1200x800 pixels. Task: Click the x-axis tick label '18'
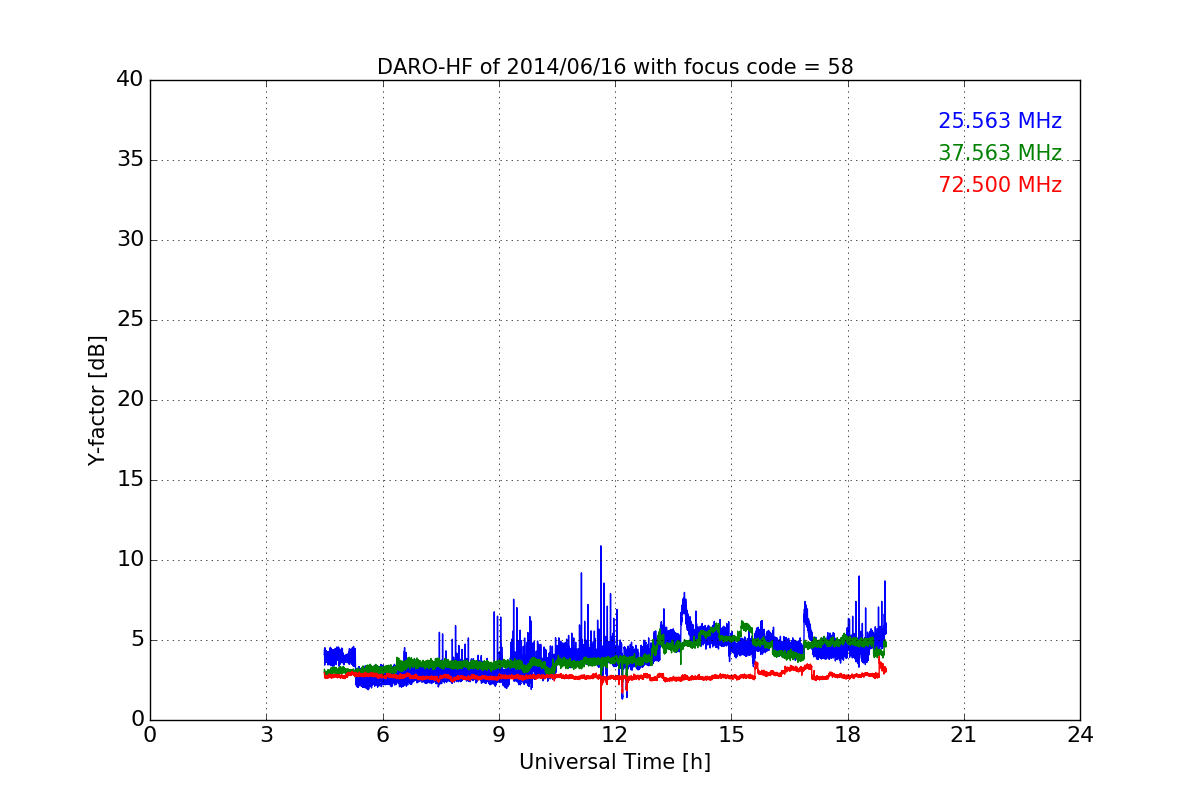[x=848, y=735]
